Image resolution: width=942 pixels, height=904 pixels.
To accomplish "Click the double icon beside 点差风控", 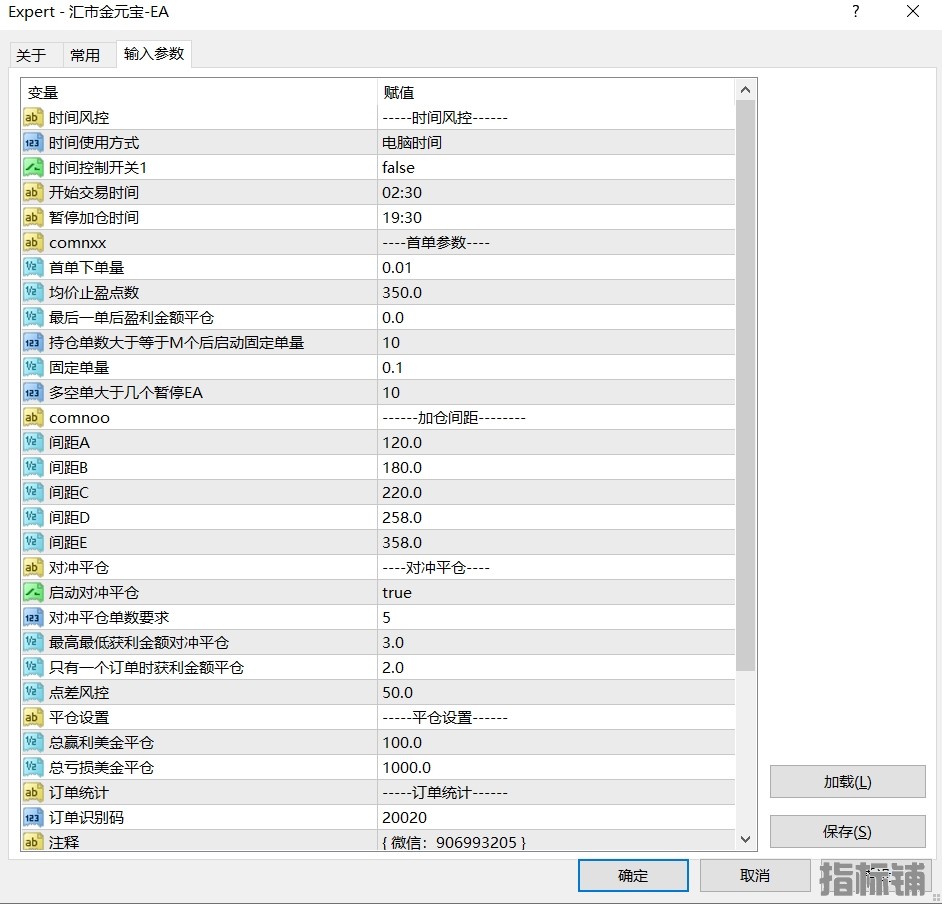I will (33, 693).
